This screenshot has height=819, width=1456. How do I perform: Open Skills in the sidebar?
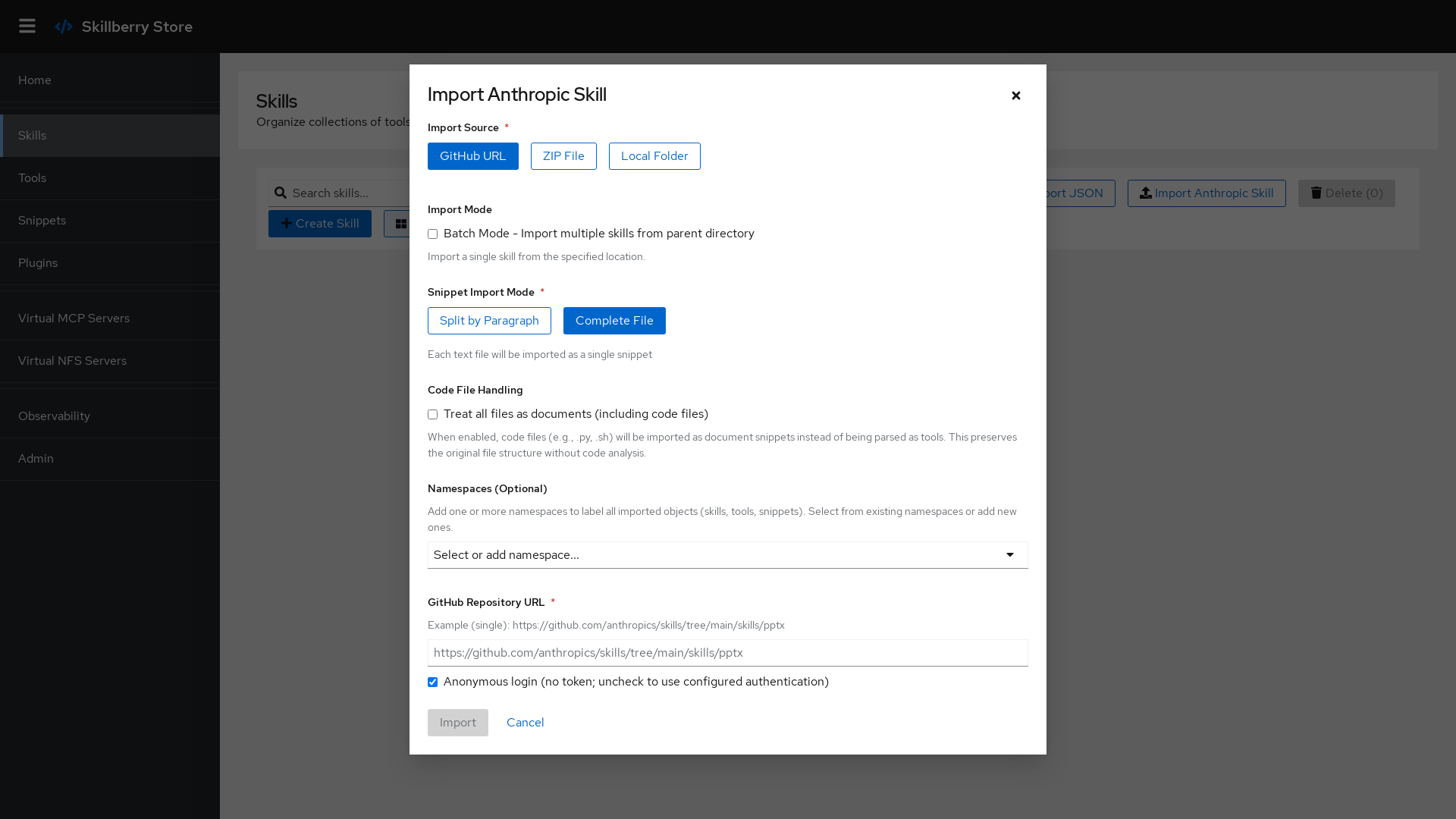coord(110,136)
